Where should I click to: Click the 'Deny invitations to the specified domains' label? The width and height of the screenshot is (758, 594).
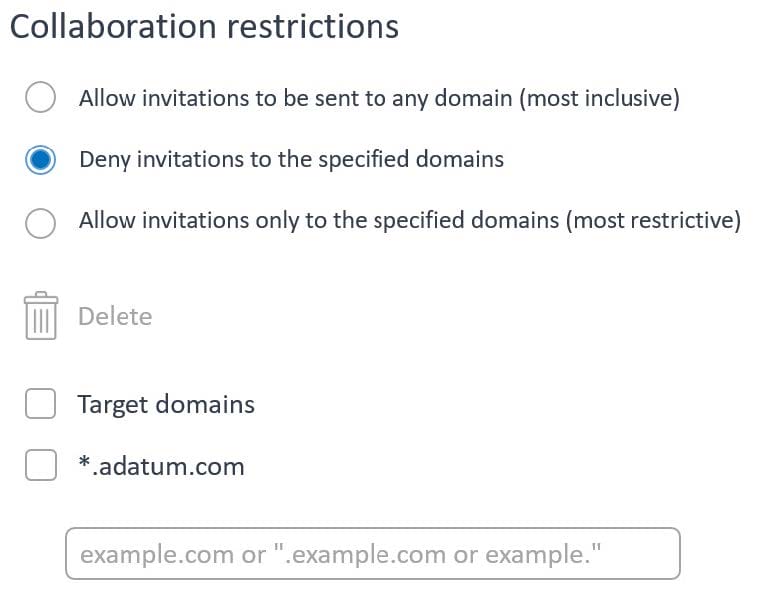point(291,159)
